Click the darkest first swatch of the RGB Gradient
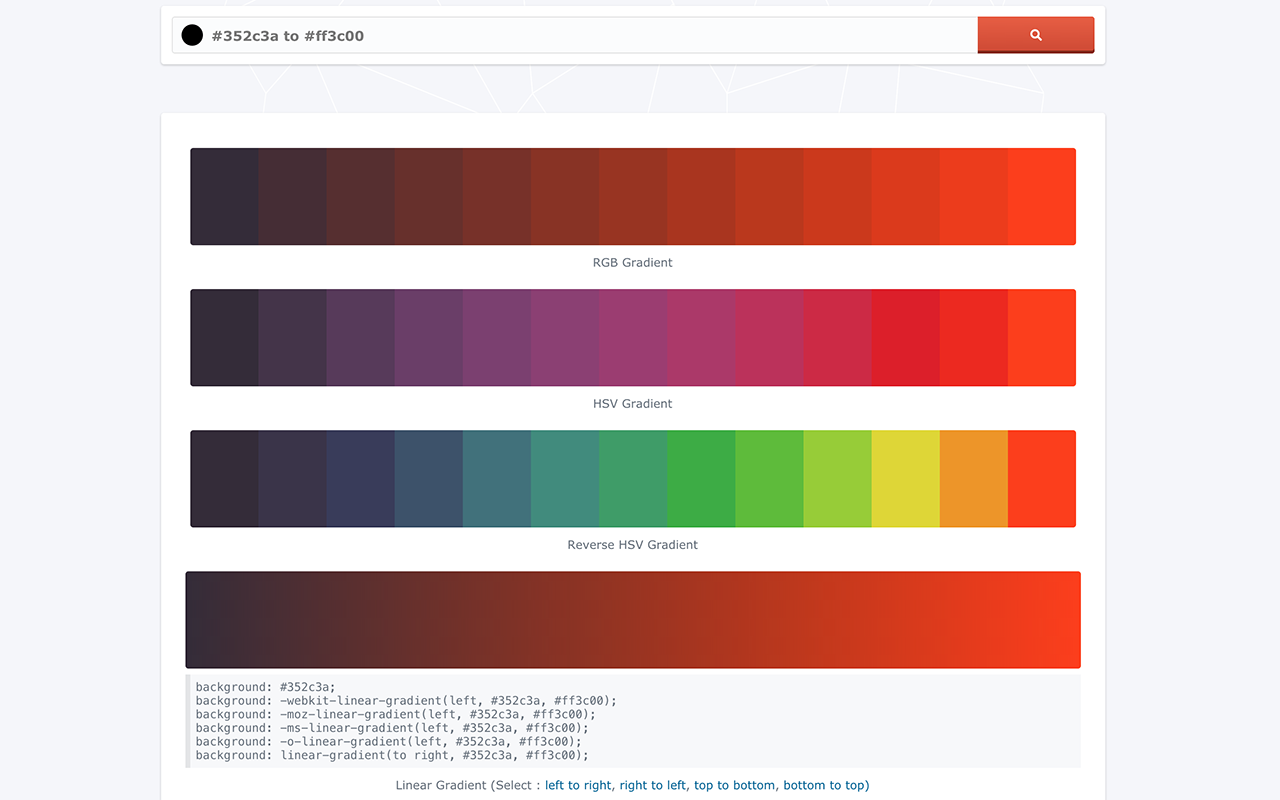 [225, 196]
